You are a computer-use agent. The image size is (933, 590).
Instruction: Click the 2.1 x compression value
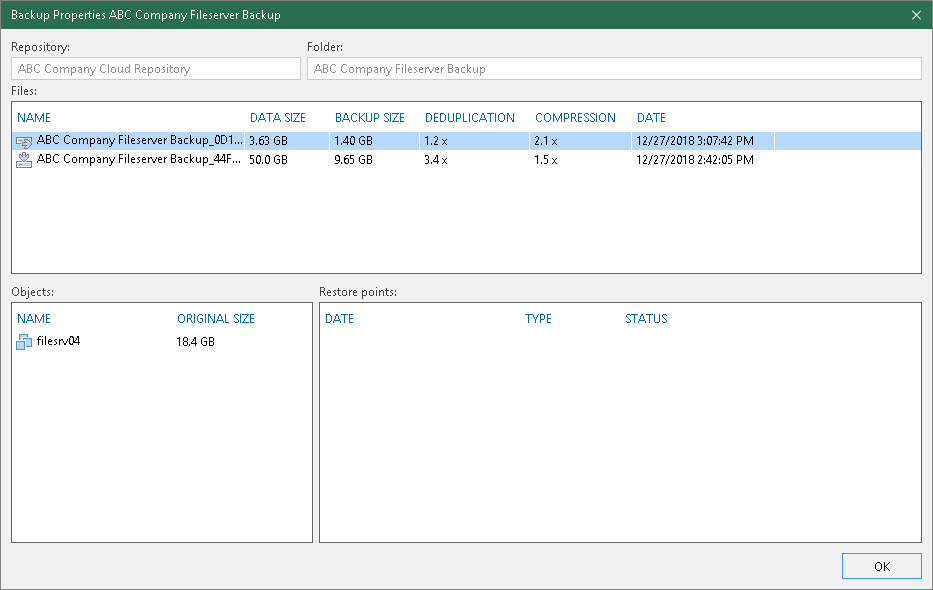[546, 141]
